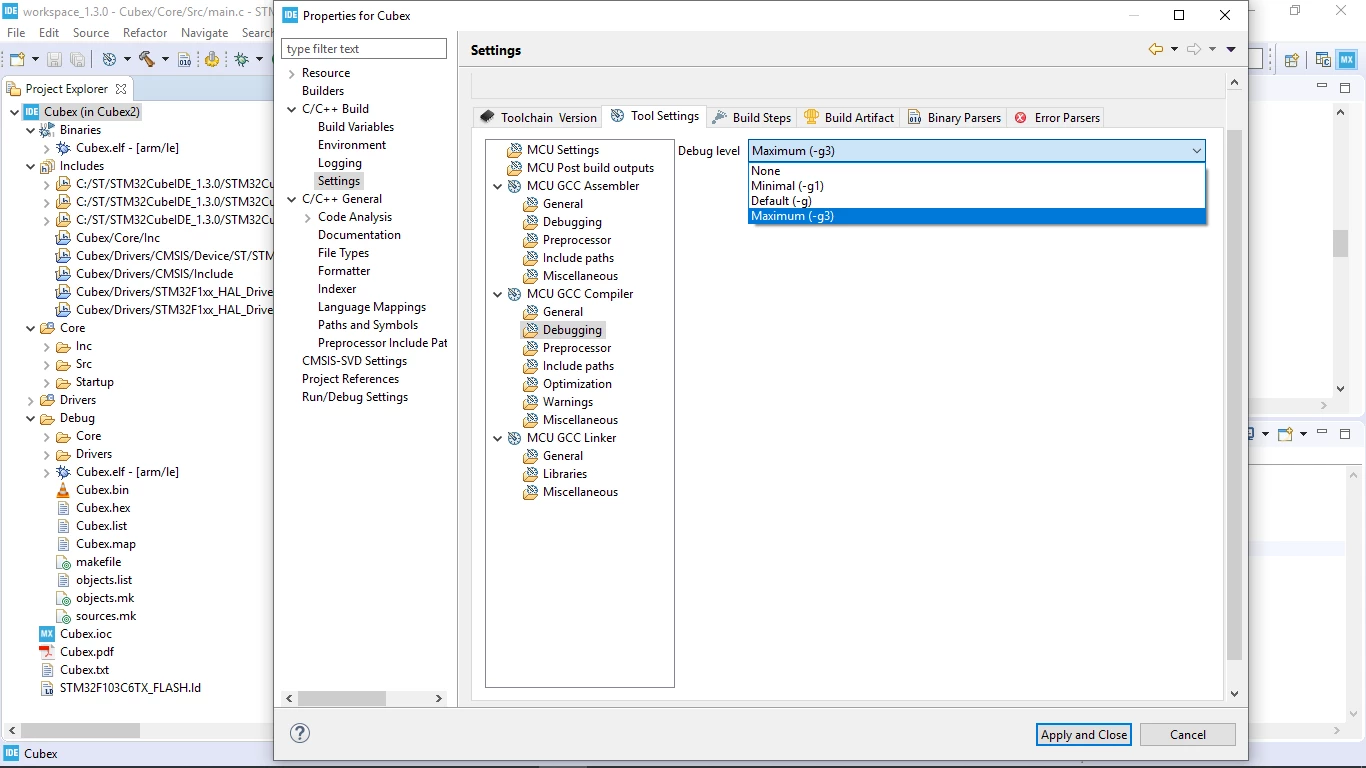Screen dimensions: 1366x768
Task: Choose None in the debug level list
Action: [977, 171]
